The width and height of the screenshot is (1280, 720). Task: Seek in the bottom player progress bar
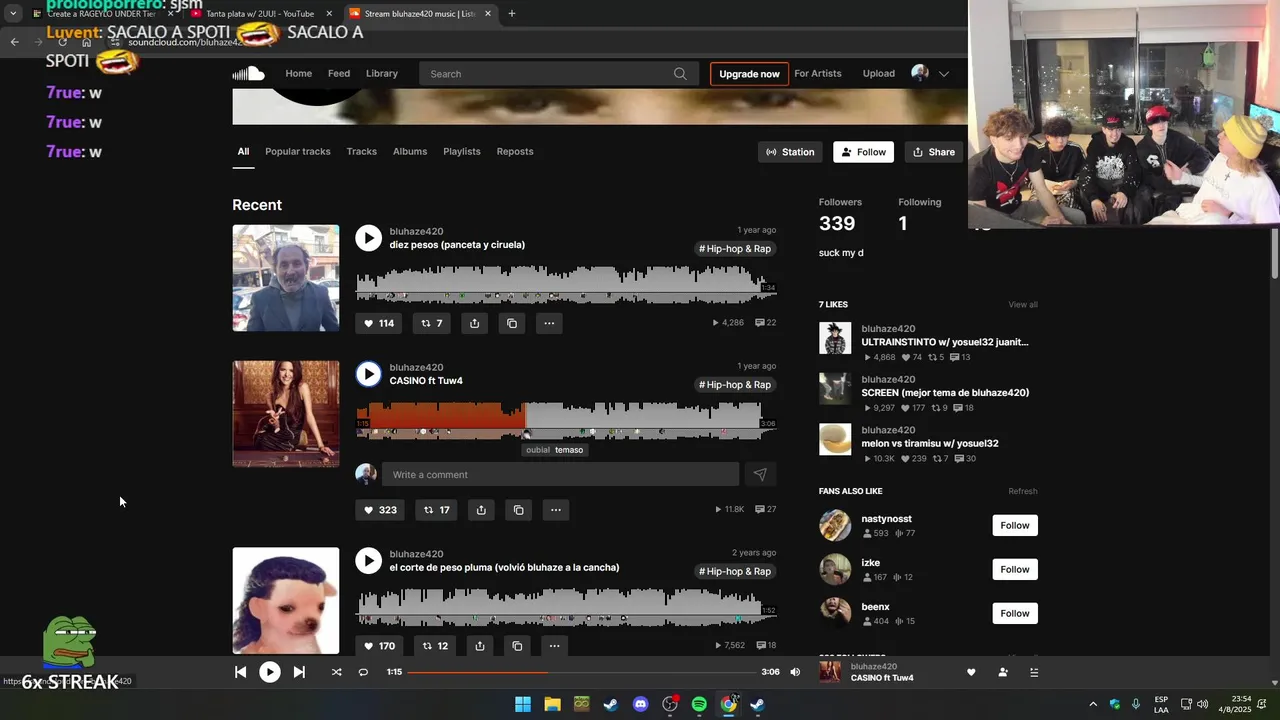[581, 672]
